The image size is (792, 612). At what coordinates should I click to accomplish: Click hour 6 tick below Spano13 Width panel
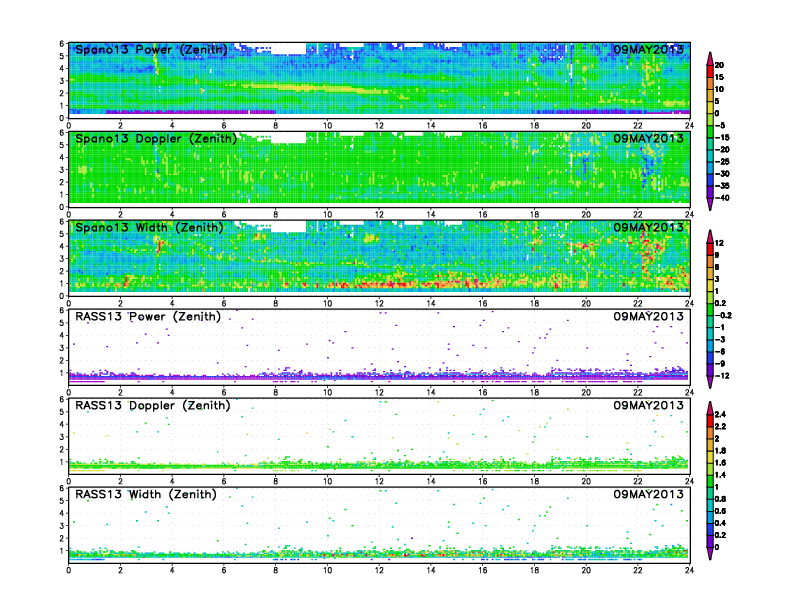click(224, 303)
